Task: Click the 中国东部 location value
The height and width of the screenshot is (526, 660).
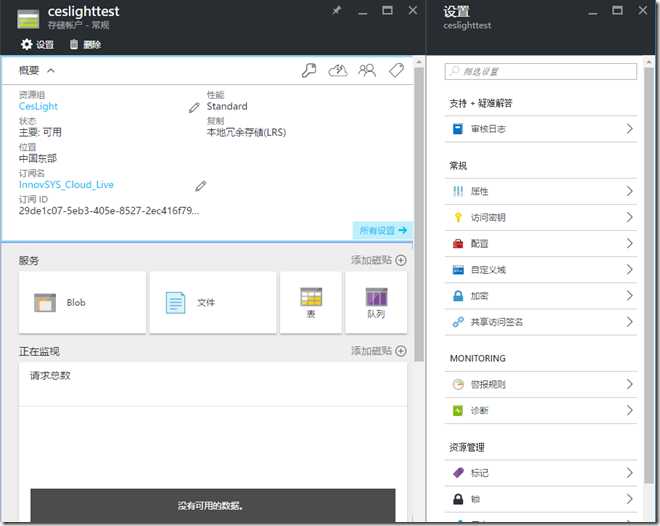Action: [38, 159]
